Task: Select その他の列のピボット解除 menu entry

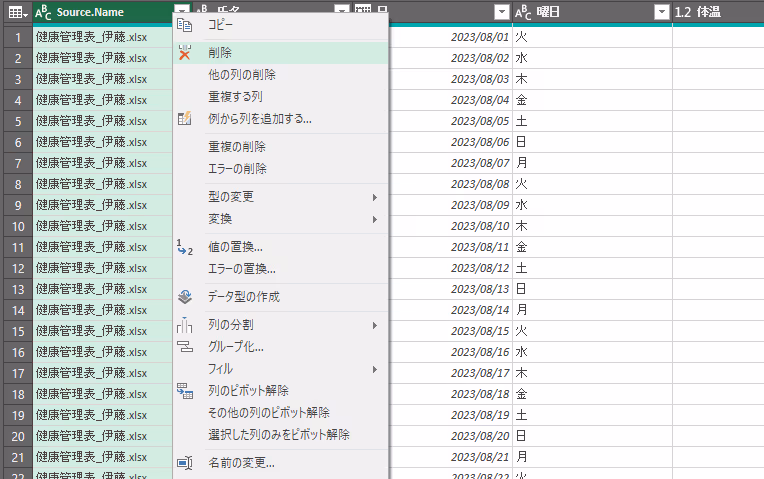Action: pos(281,413)
